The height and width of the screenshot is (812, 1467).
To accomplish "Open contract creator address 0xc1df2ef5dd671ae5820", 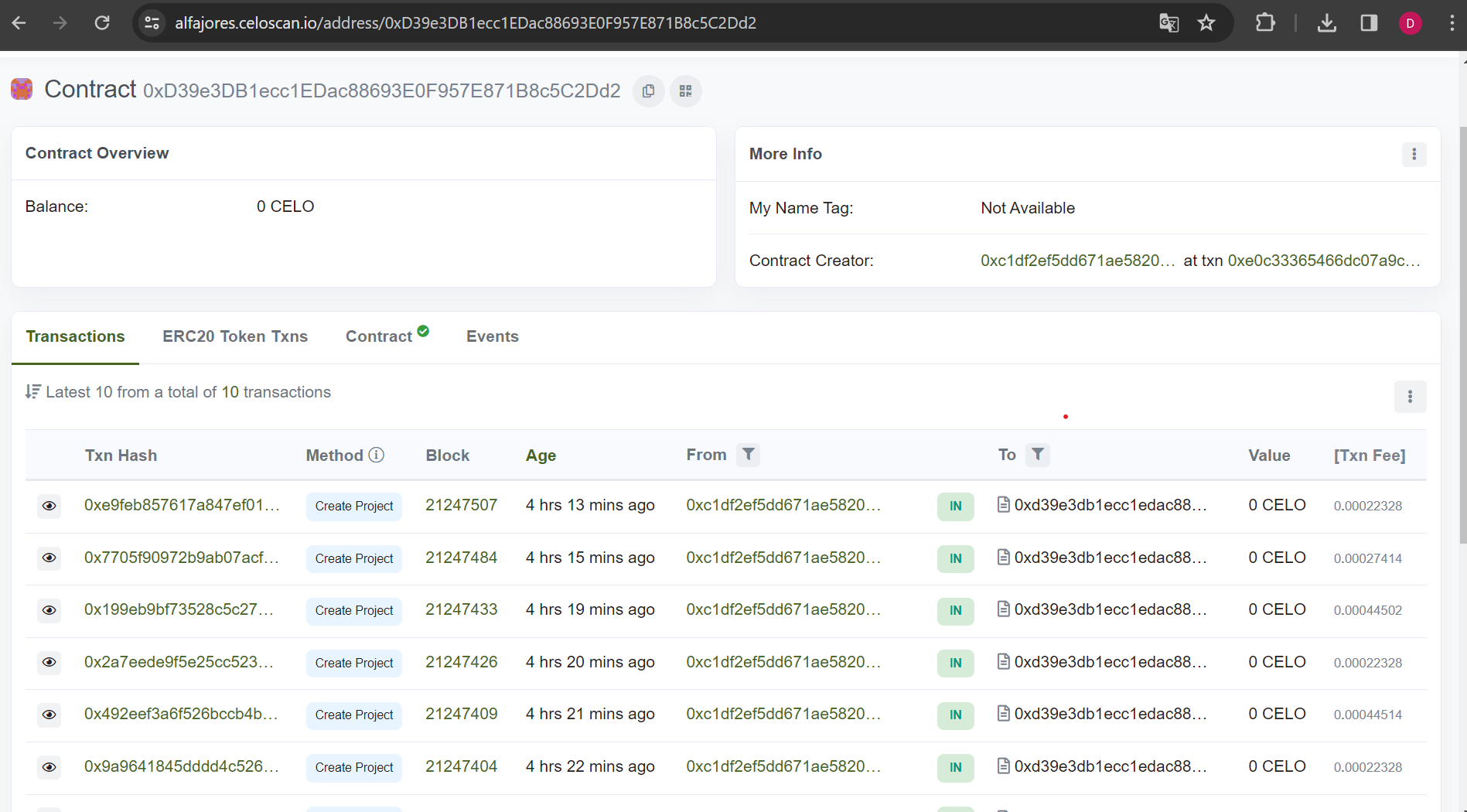I will [1078, 261].
